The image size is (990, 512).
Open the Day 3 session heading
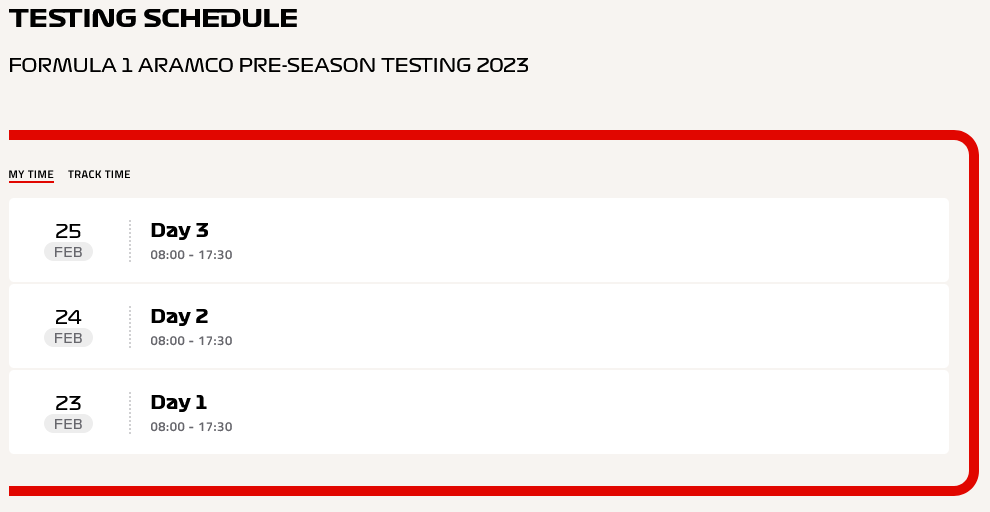pos(179,230)
